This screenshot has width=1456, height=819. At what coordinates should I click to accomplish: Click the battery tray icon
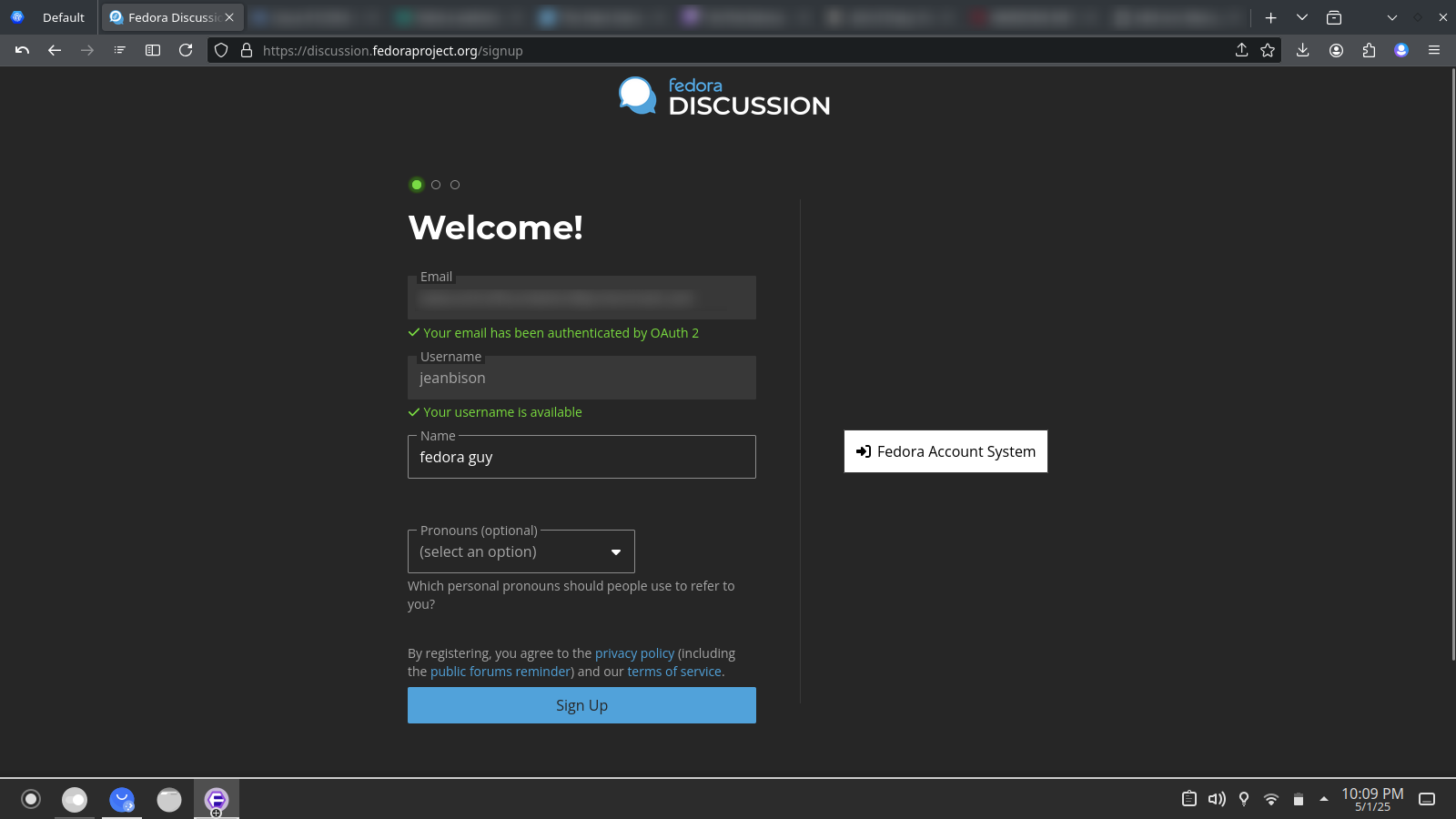(1299, 799)
